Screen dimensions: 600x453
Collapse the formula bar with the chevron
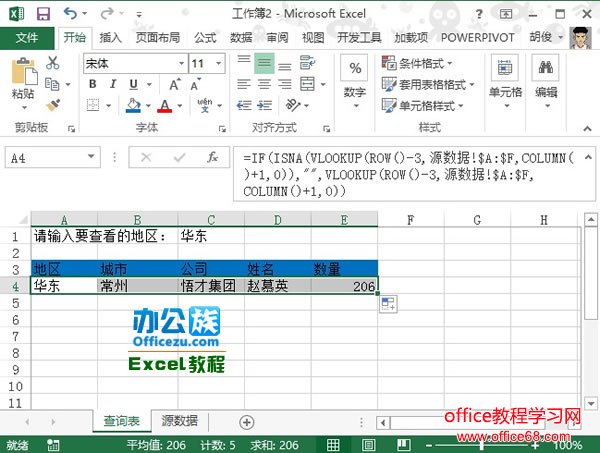[589, 157]
